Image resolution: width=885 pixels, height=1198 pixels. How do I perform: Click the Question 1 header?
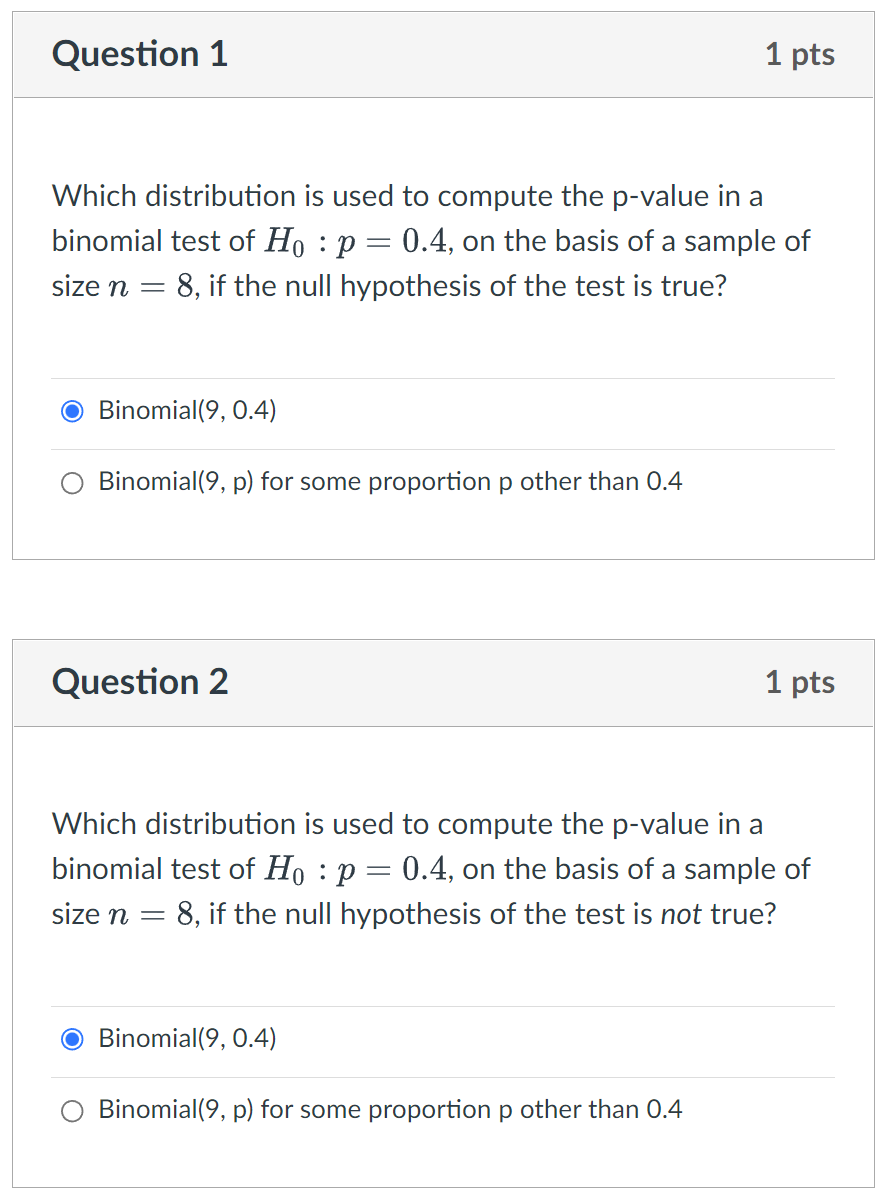pos(140,55)
